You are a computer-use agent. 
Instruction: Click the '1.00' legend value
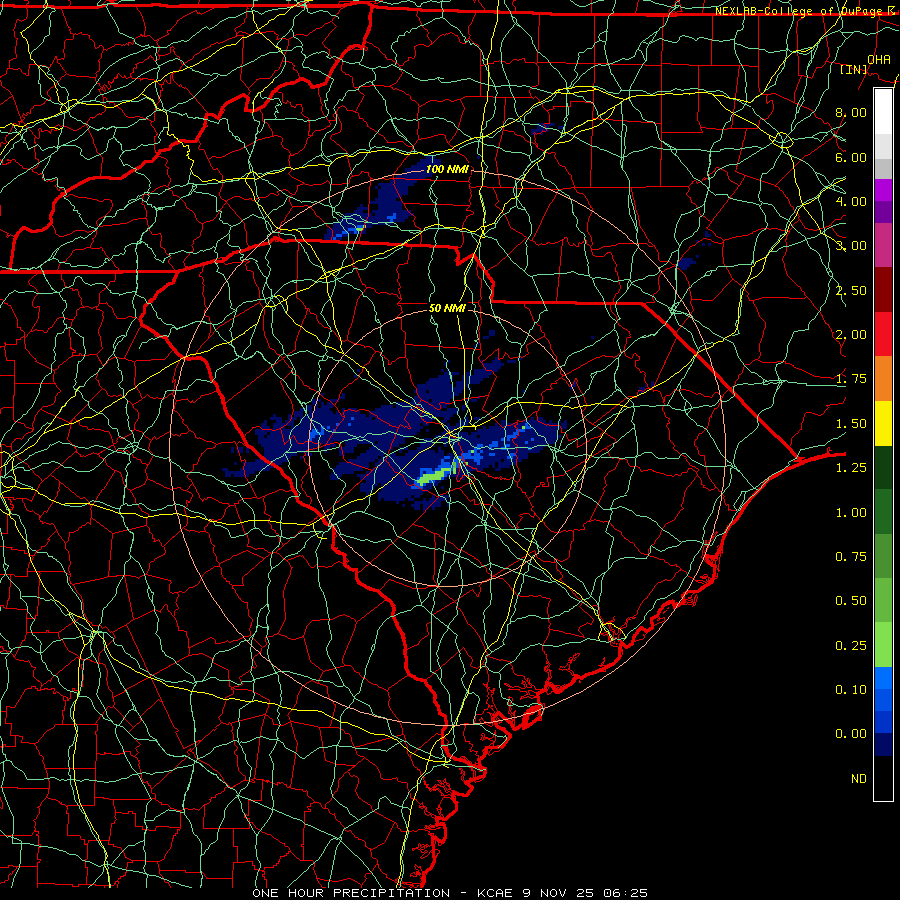tap(851, 513)
